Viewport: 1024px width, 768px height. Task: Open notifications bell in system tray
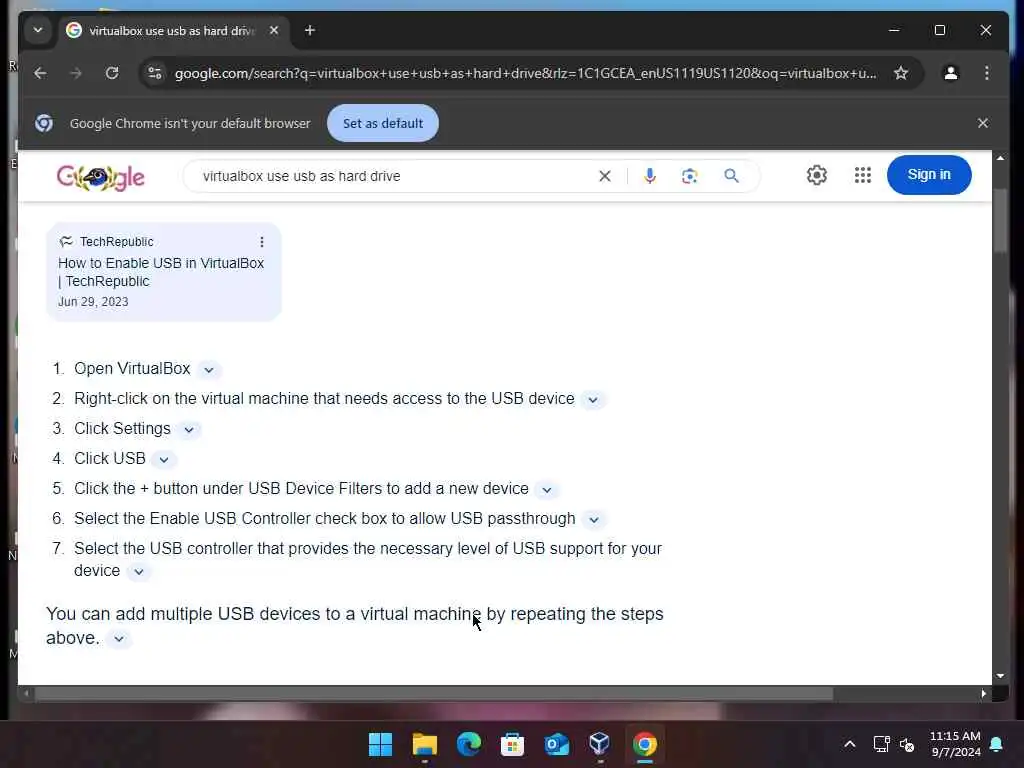[x=997, y=744]
